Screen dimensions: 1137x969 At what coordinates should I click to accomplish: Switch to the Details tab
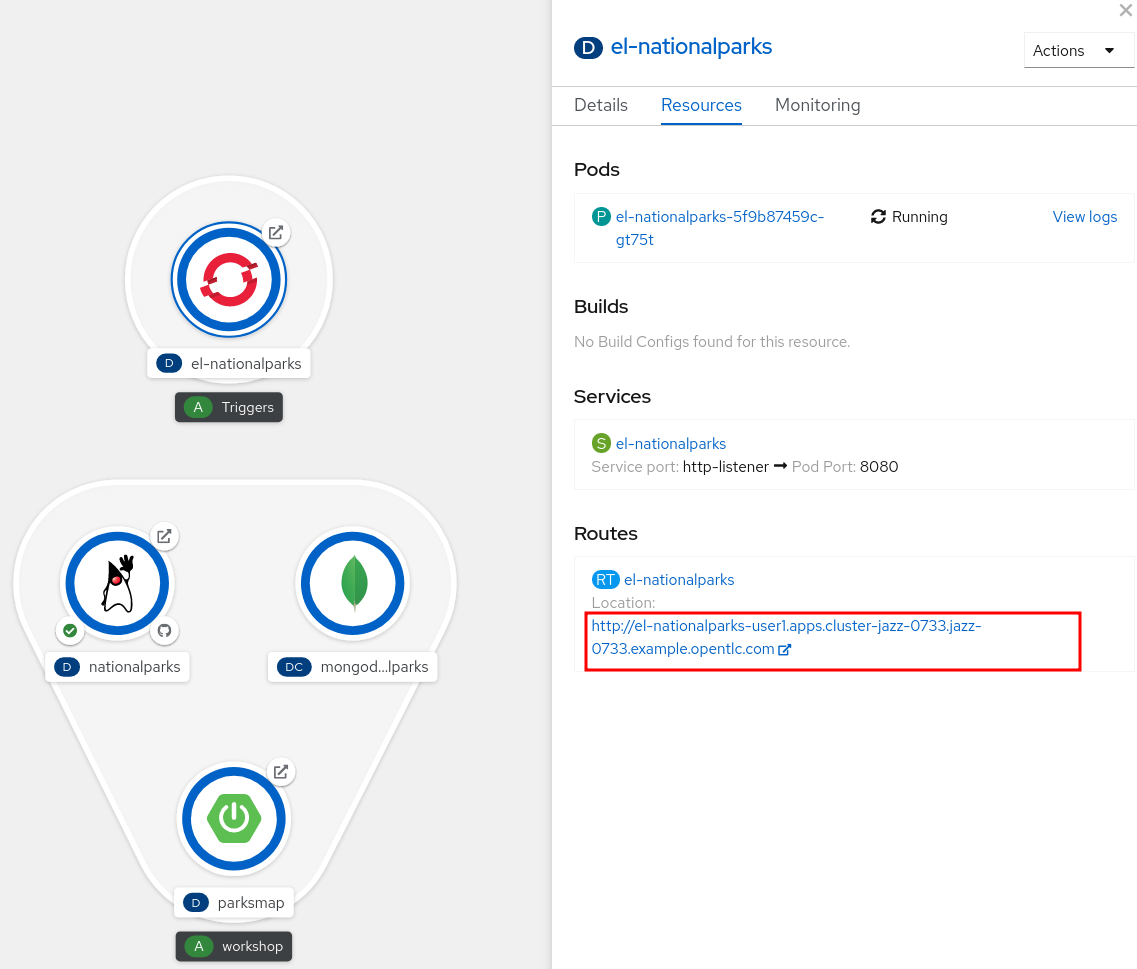(600, 105)
